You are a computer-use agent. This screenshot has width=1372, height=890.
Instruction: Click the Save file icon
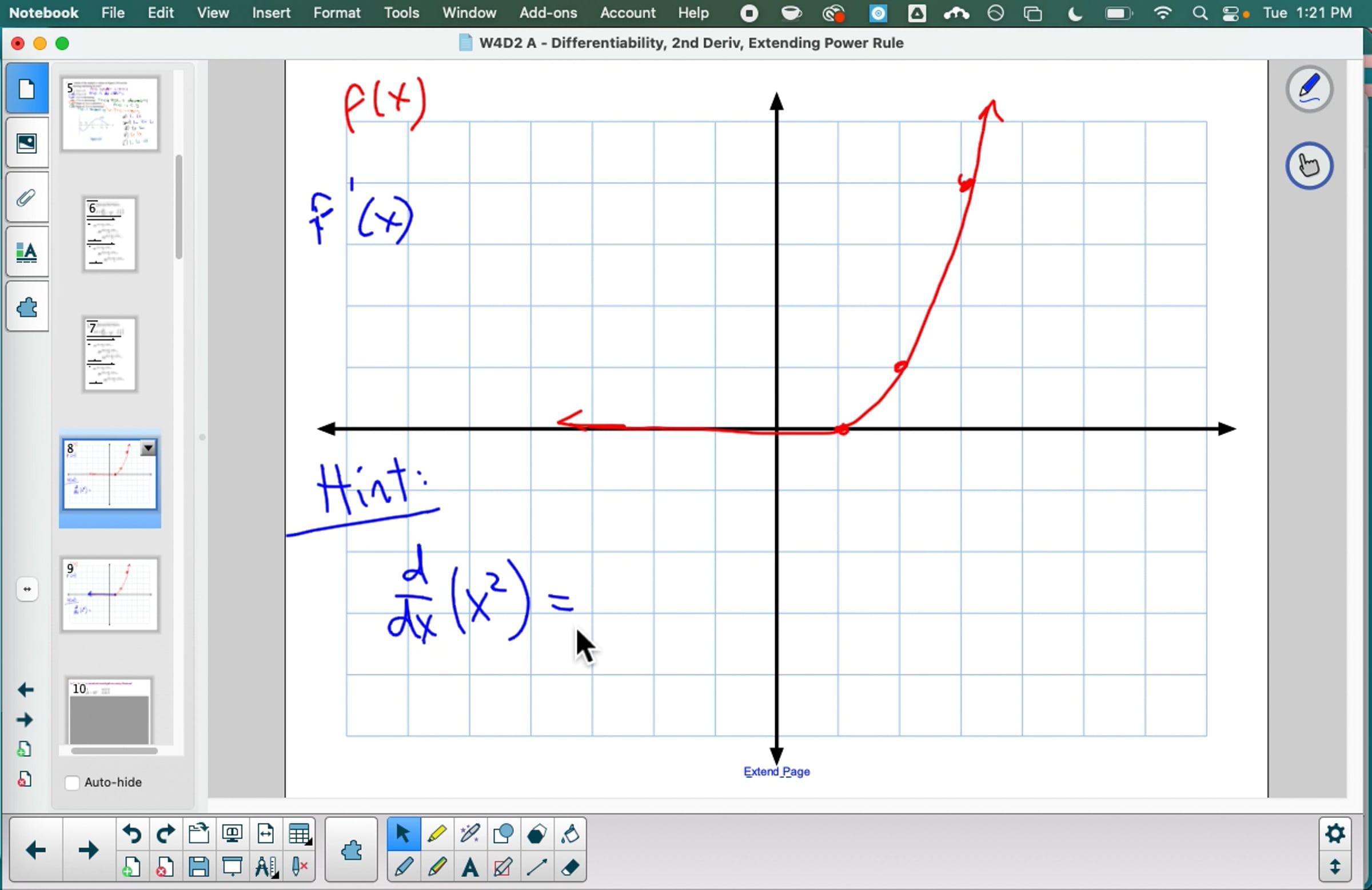click(x=199, y=867)
